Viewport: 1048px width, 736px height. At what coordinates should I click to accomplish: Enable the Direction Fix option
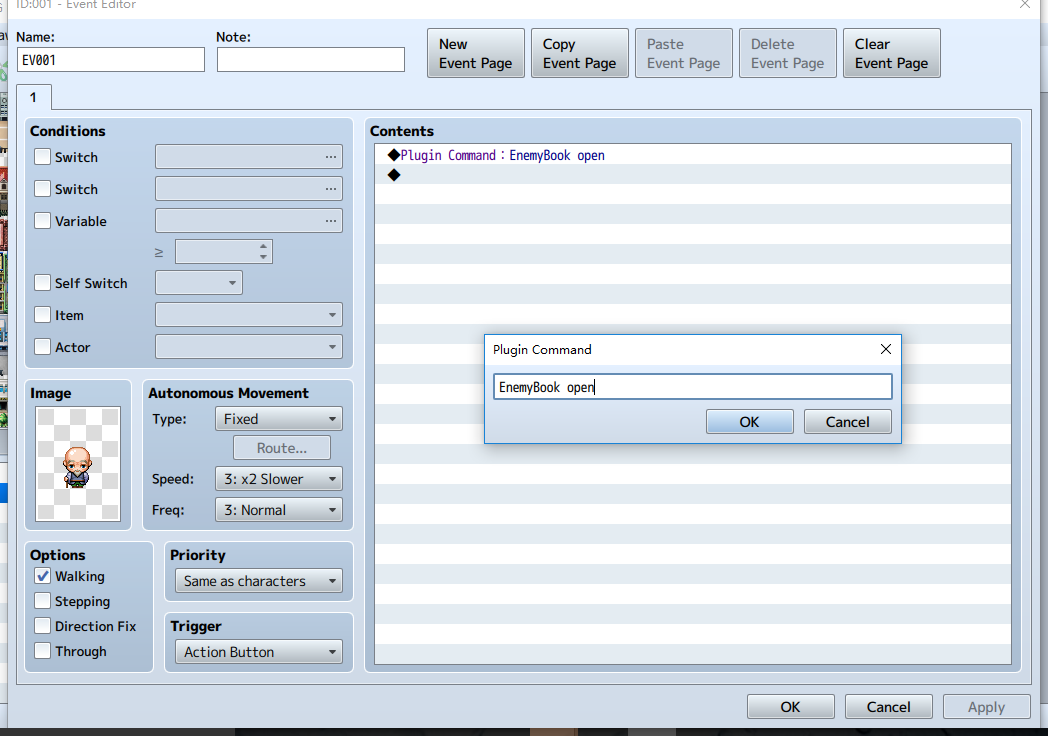(x=42, y=626)
